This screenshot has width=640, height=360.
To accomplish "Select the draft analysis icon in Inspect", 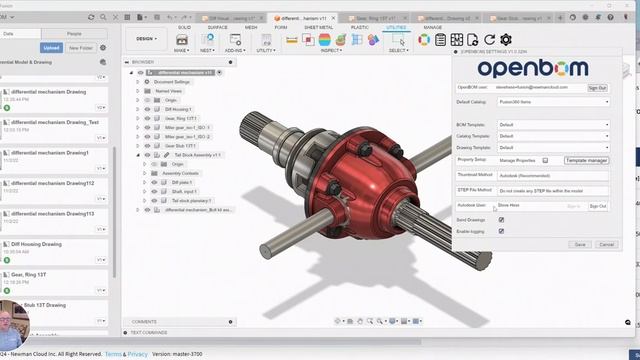I will pos(341,40).
